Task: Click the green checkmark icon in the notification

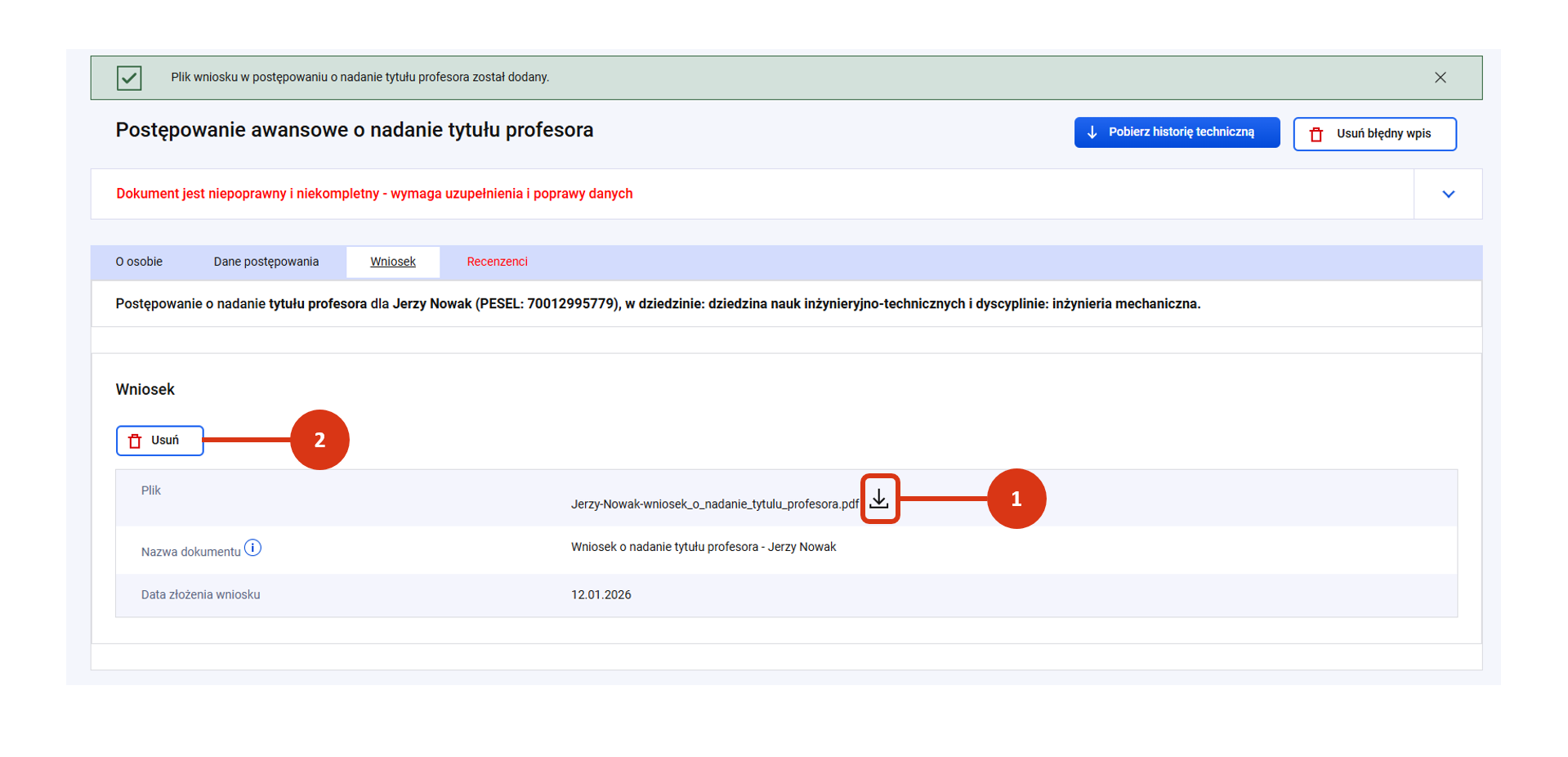Action: point(129,78)
